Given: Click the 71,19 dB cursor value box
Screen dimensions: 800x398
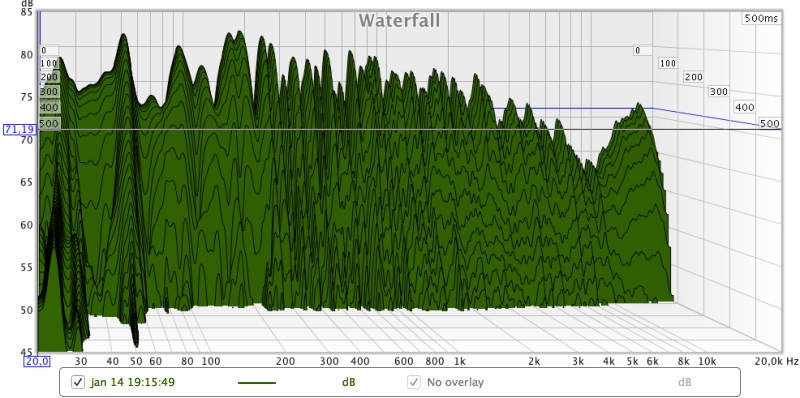Looking at the screenshot, I should pyautogui.click(x=20, y=130).
